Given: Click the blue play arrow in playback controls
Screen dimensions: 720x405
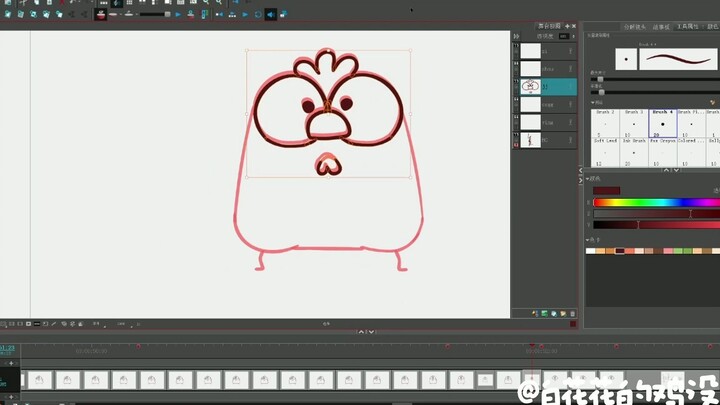Looking at the screenshot, I should [x=245, y=15].
